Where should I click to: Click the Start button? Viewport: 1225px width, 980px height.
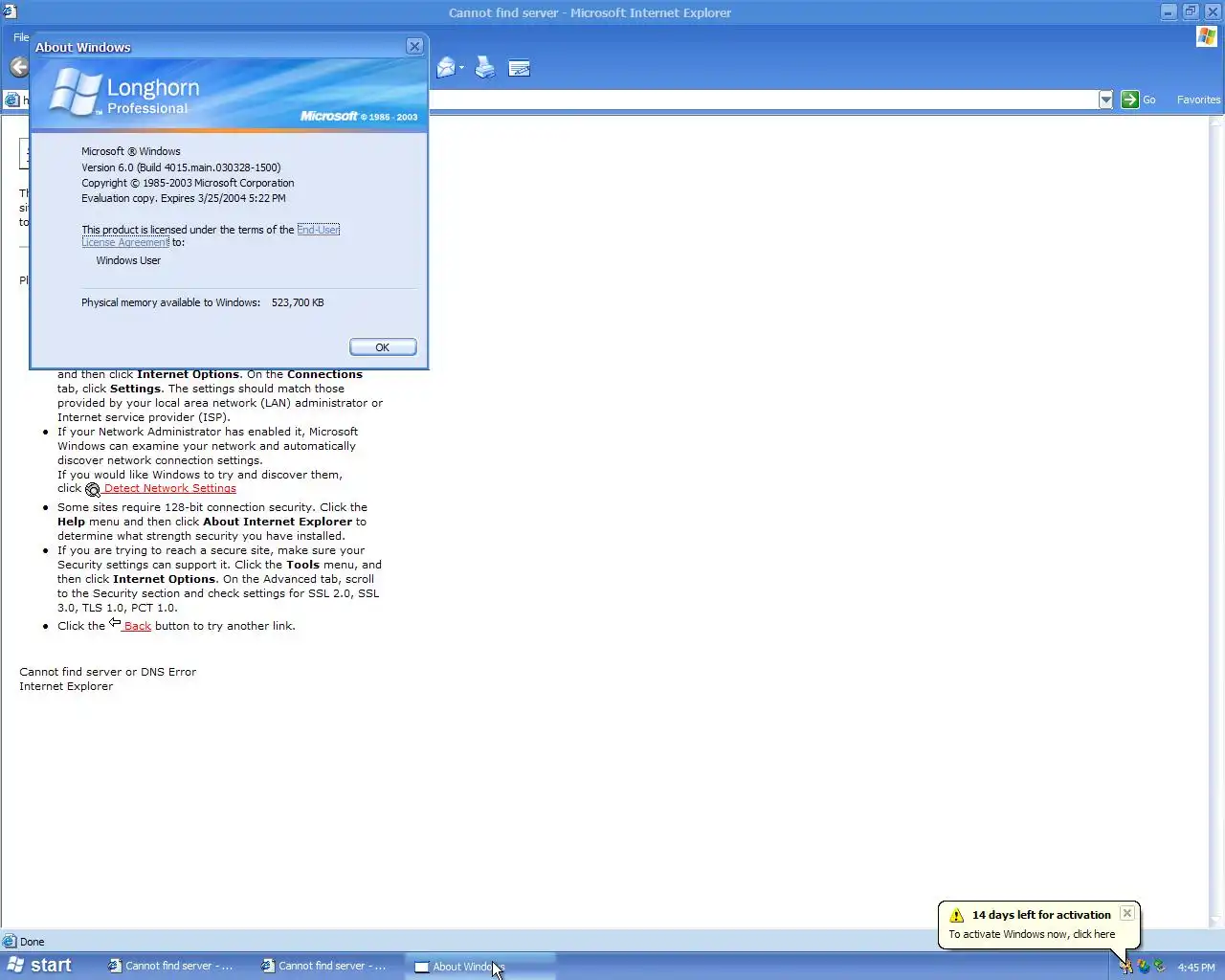(39, 965)
